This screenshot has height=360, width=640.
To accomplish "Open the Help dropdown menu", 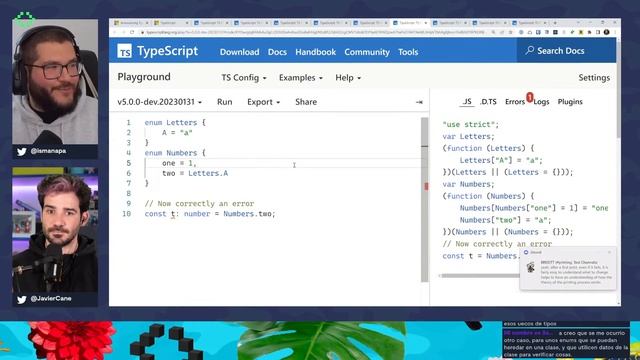I will pos(348,78).
